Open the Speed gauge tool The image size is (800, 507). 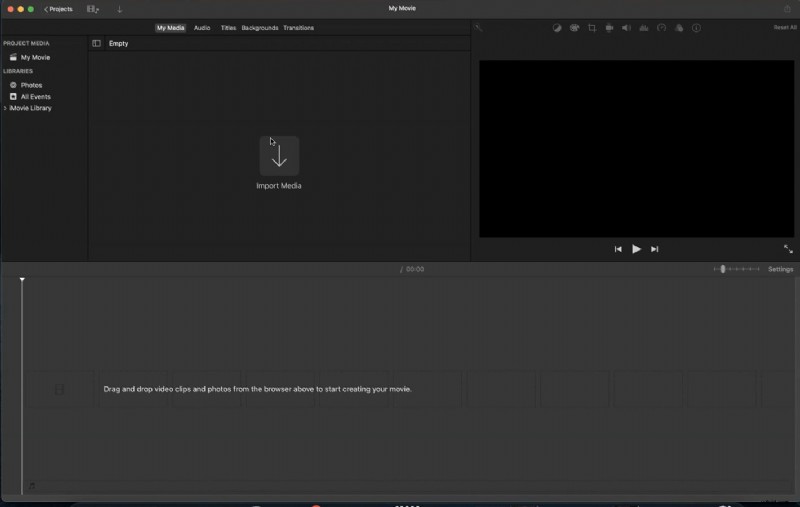click(662, 28)
